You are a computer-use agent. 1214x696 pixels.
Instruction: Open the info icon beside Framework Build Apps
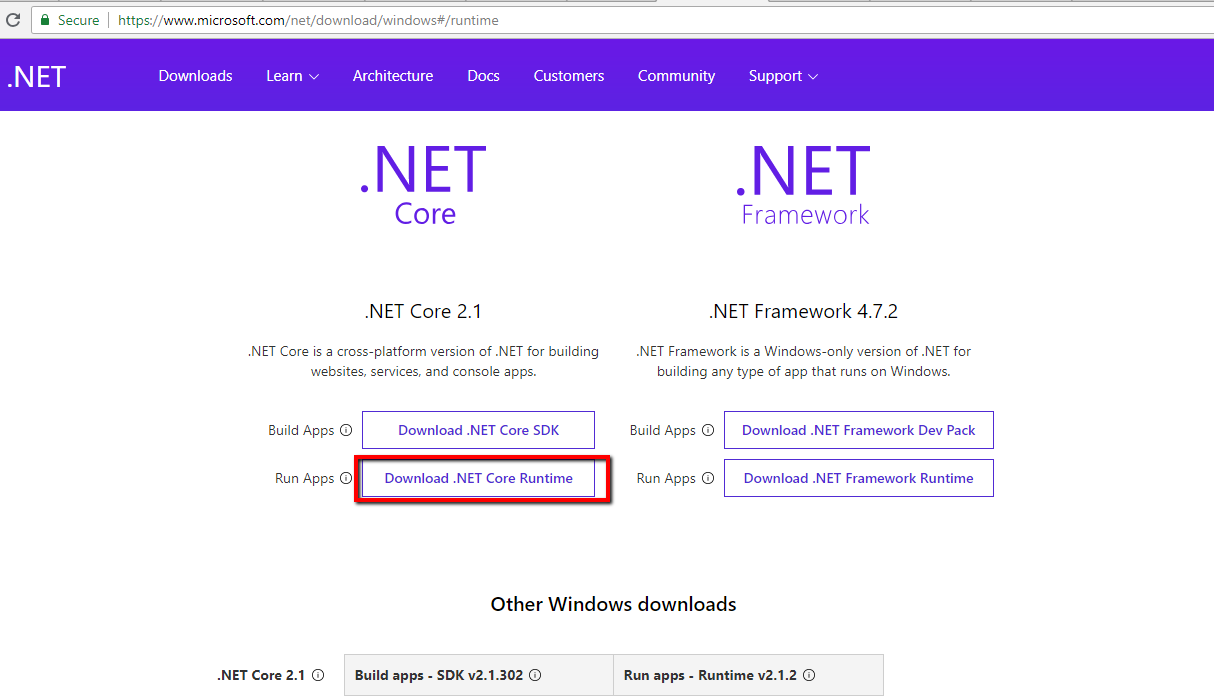[x=708, y=429]
